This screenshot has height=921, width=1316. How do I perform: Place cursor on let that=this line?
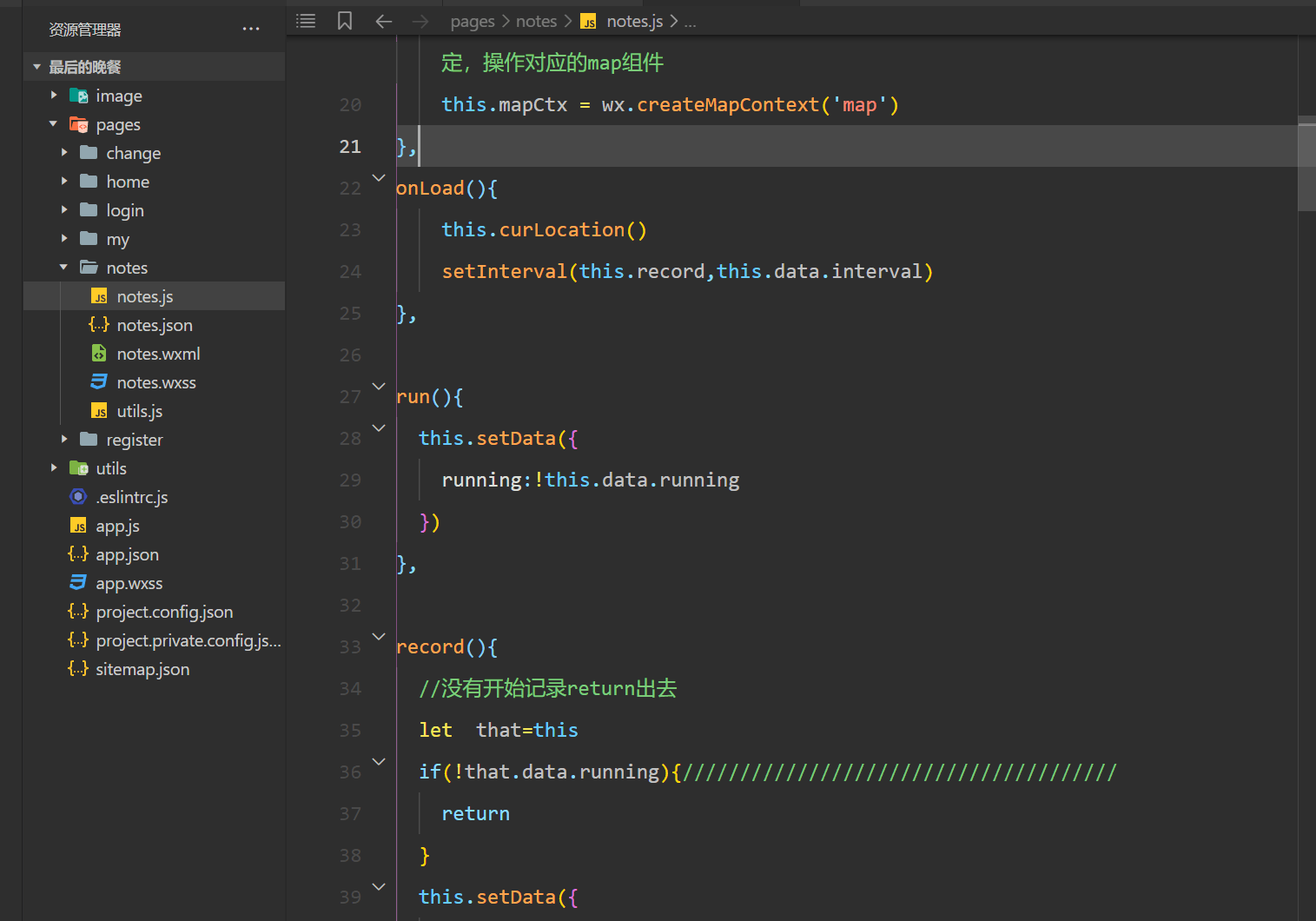coord(499,731)
